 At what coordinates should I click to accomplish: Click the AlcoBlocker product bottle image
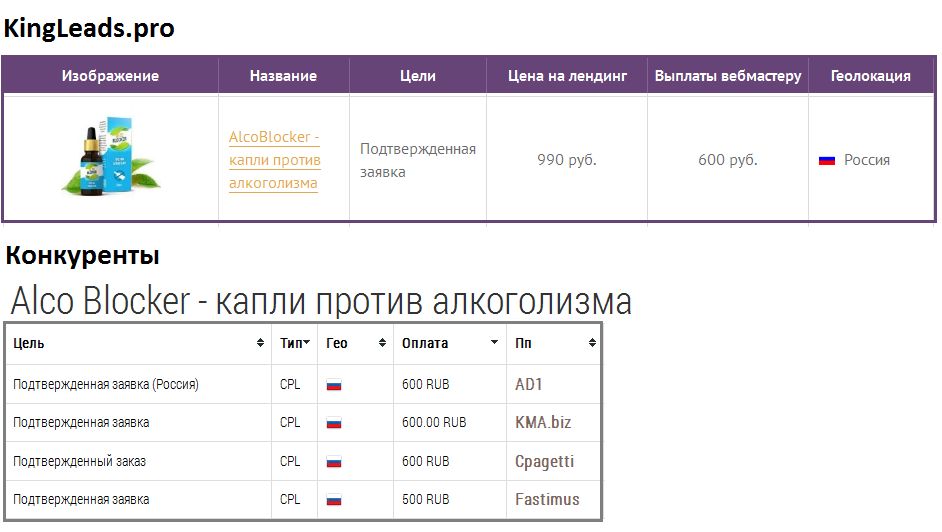click(x=111, y=156)
